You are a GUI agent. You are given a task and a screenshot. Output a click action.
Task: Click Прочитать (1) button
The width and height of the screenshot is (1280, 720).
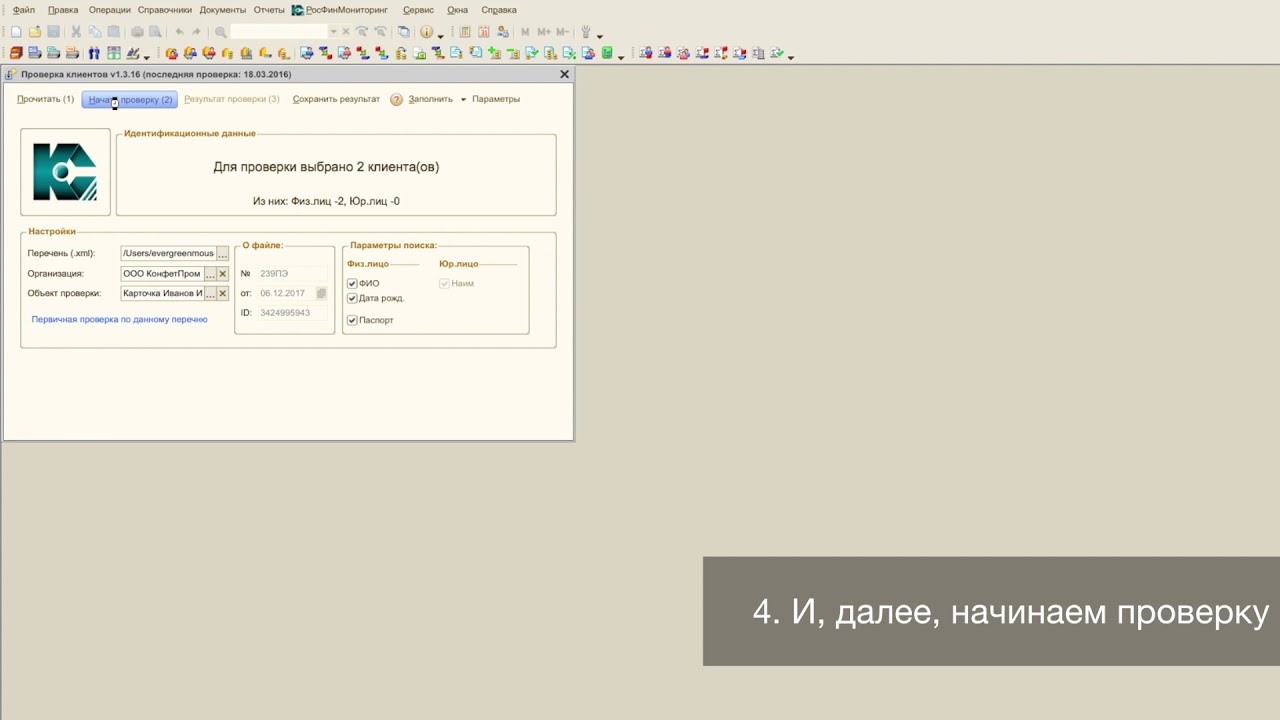[x=45, y=100]
